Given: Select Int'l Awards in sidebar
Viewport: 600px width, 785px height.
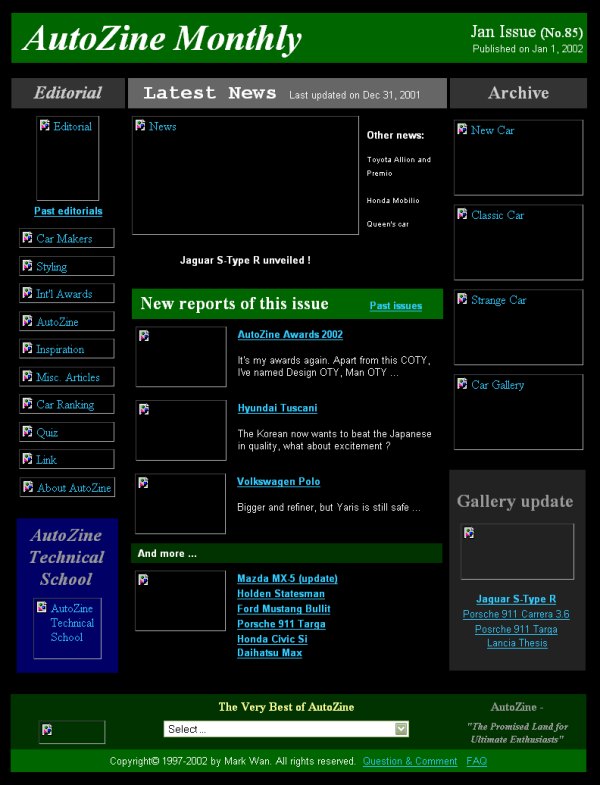Looking at the screenshot, I should pyautogui.click(x=67, y=293).
